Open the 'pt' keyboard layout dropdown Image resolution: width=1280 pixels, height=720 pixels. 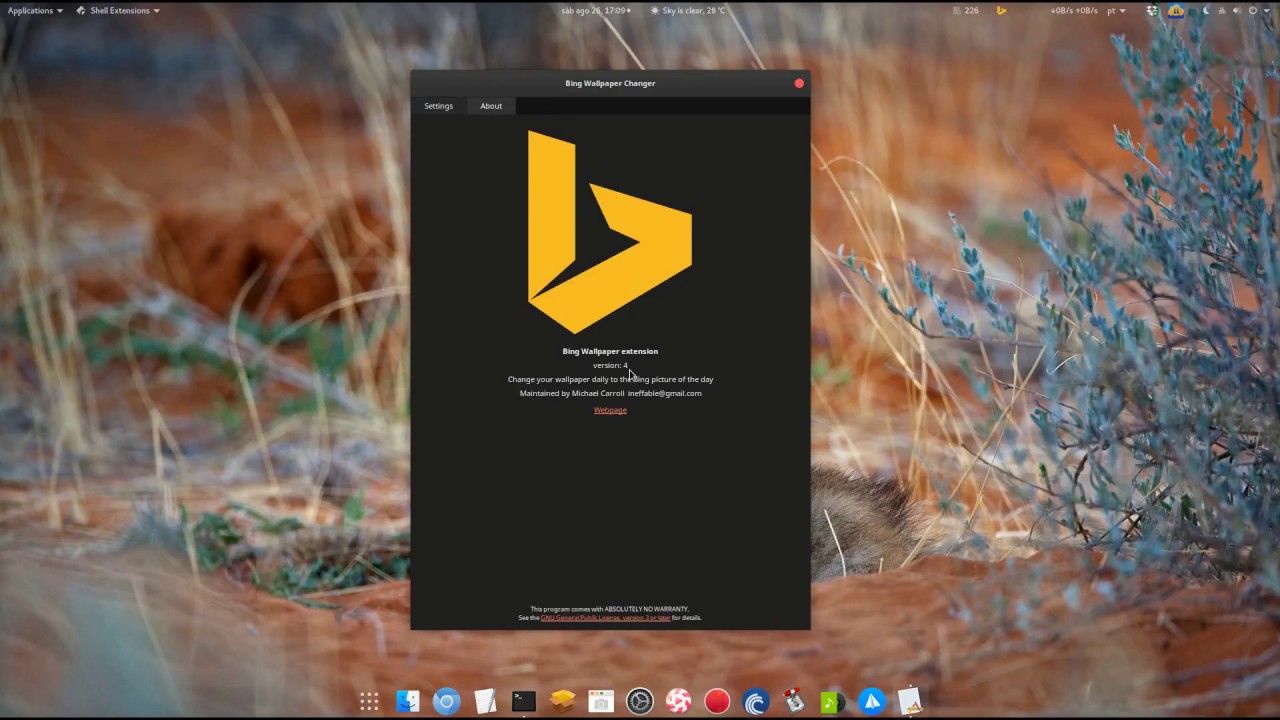(1116, 10)
